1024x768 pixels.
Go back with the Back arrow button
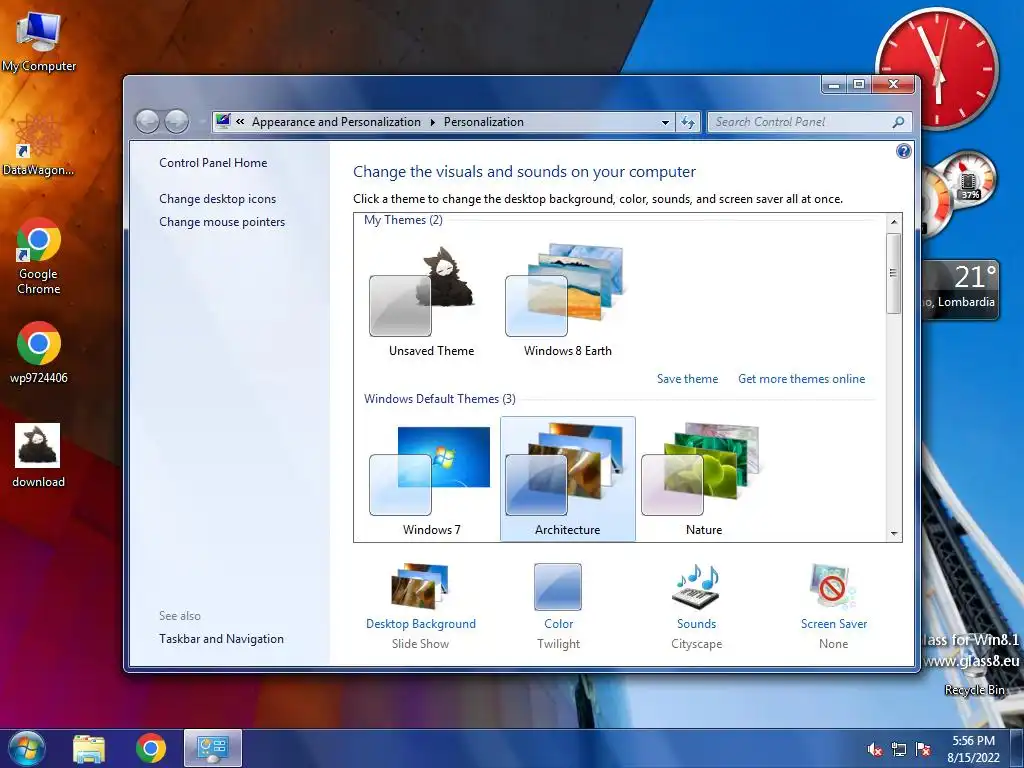(x=147, y=121)
